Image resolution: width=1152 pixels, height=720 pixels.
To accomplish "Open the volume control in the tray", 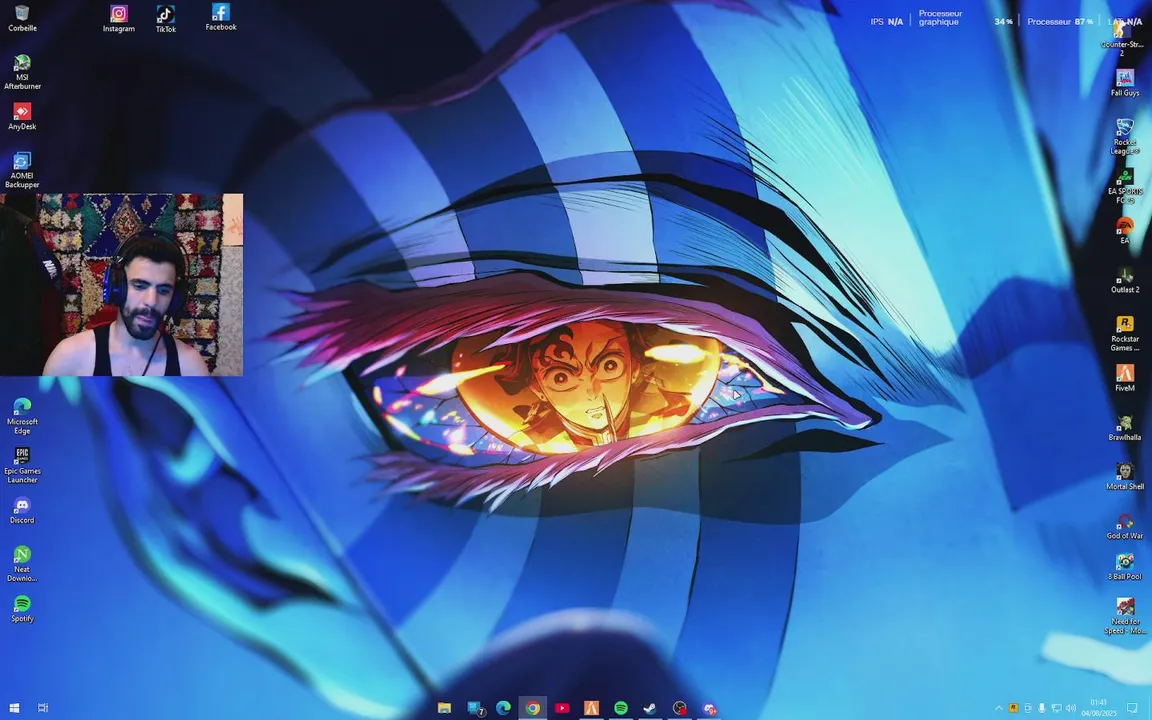I will point(1070,708).
